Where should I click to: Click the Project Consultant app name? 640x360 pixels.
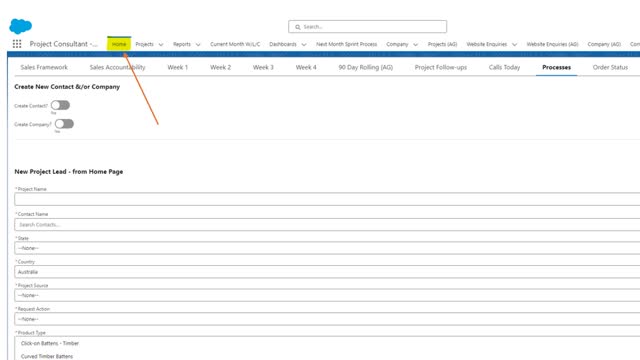pos(63,44)
